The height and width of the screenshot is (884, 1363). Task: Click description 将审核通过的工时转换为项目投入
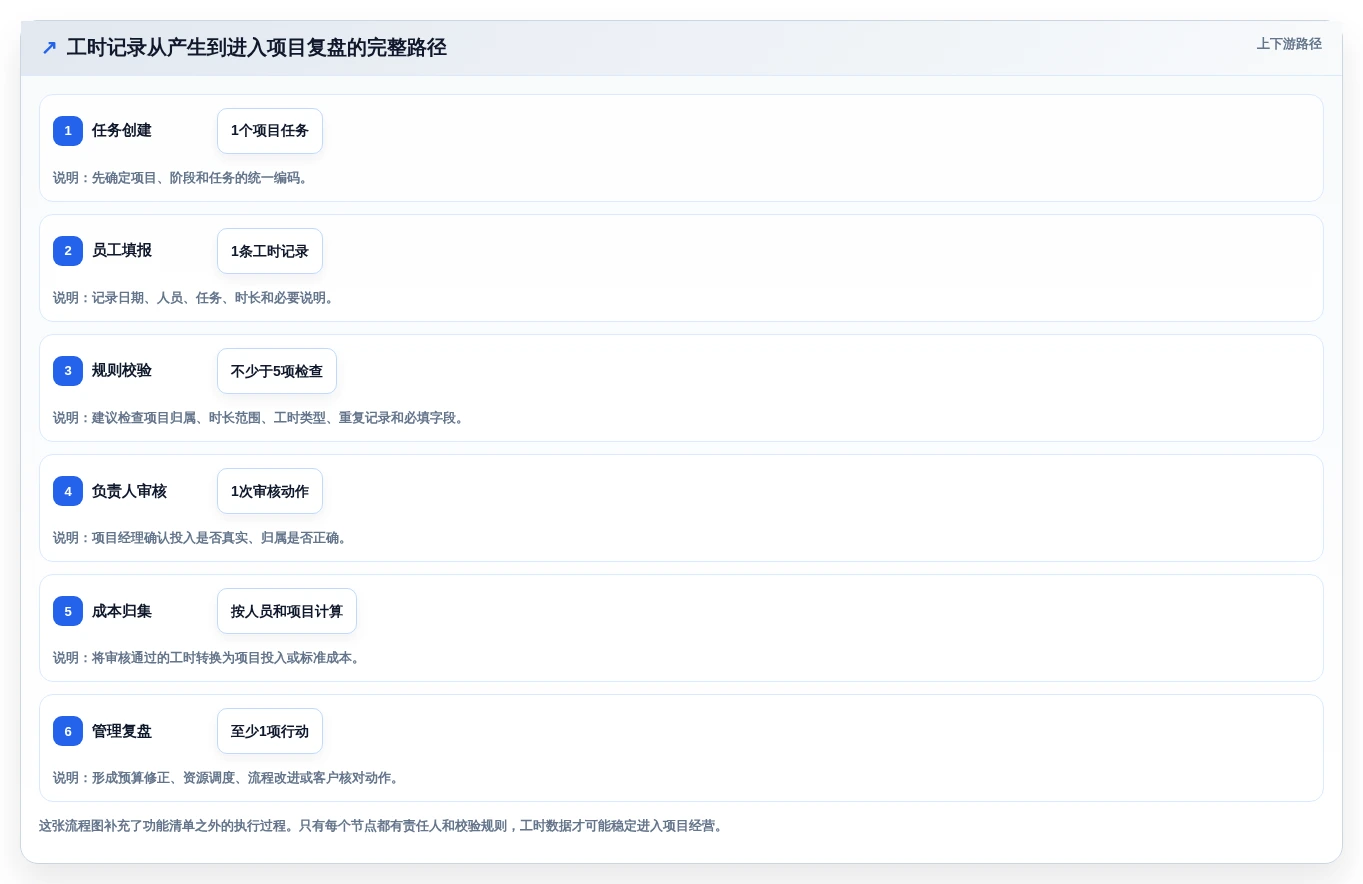207,658
